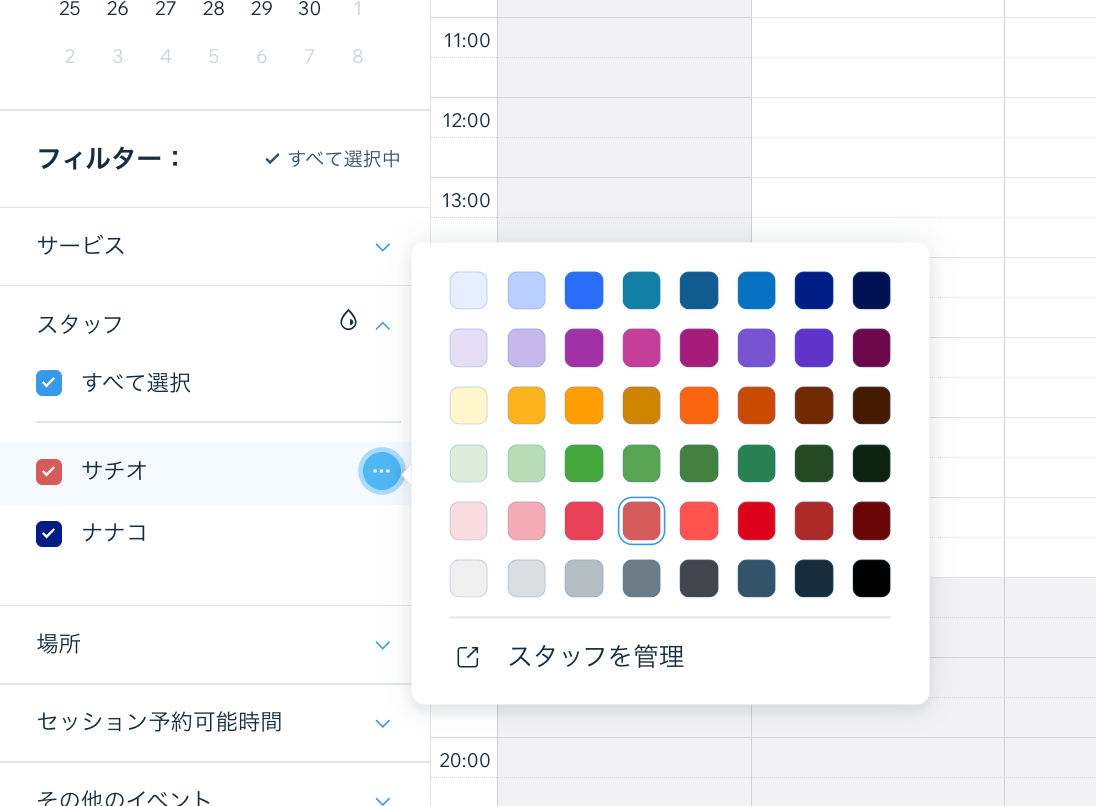Open the スタッフを管理 link

[596, 657]
